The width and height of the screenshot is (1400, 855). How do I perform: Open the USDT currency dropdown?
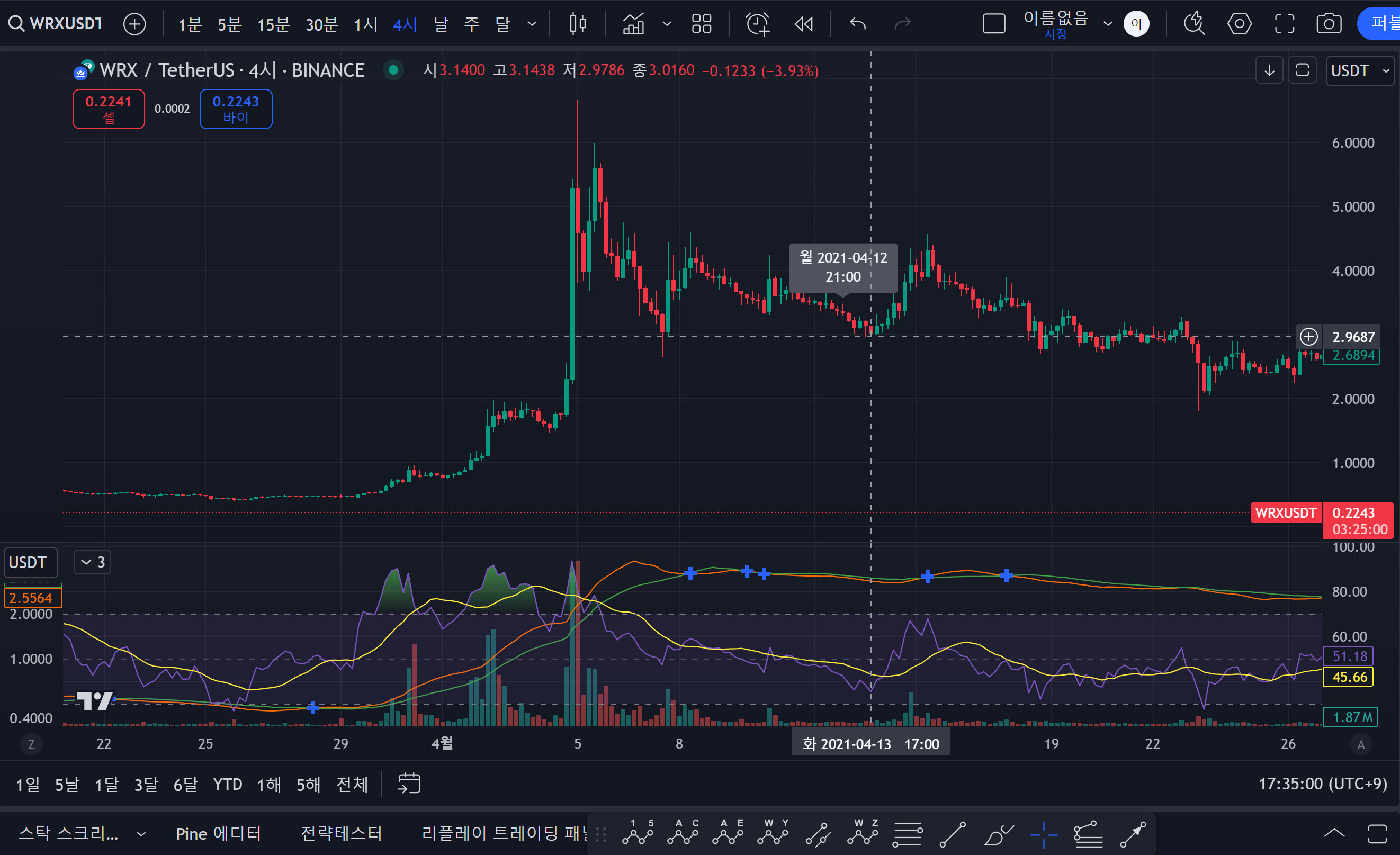pos(1360,71)
